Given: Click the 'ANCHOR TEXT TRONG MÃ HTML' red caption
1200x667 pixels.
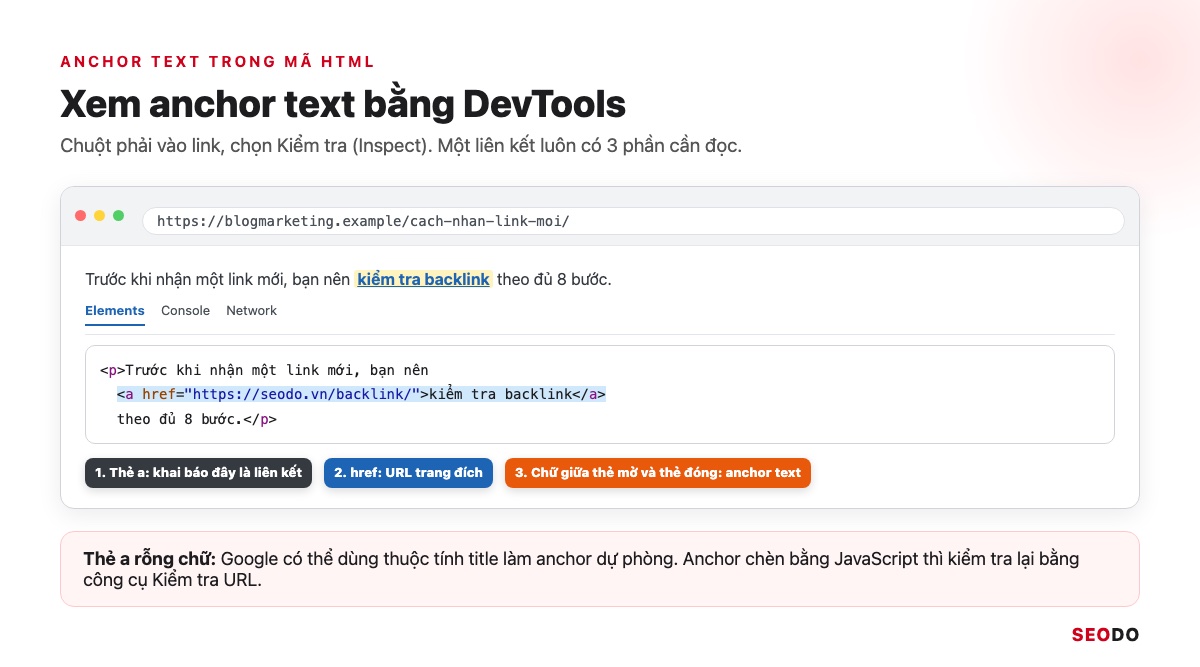Looking at the screenshot, I should [218, 62].
